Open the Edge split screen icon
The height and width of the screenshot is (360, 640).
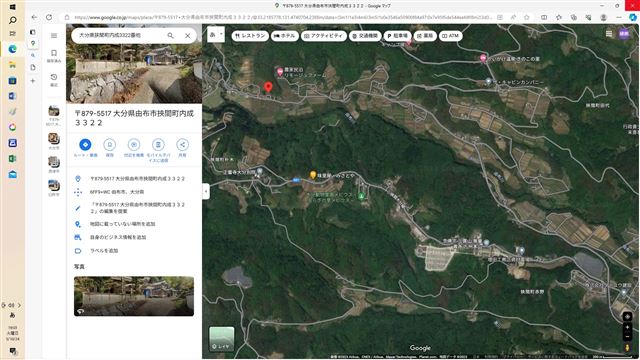(x=544, y=18)
